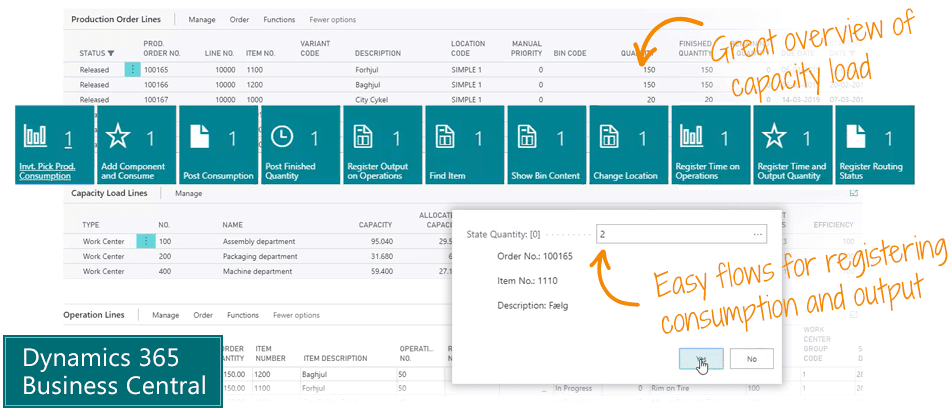Open row actions for production order 100165

point(133,70)
